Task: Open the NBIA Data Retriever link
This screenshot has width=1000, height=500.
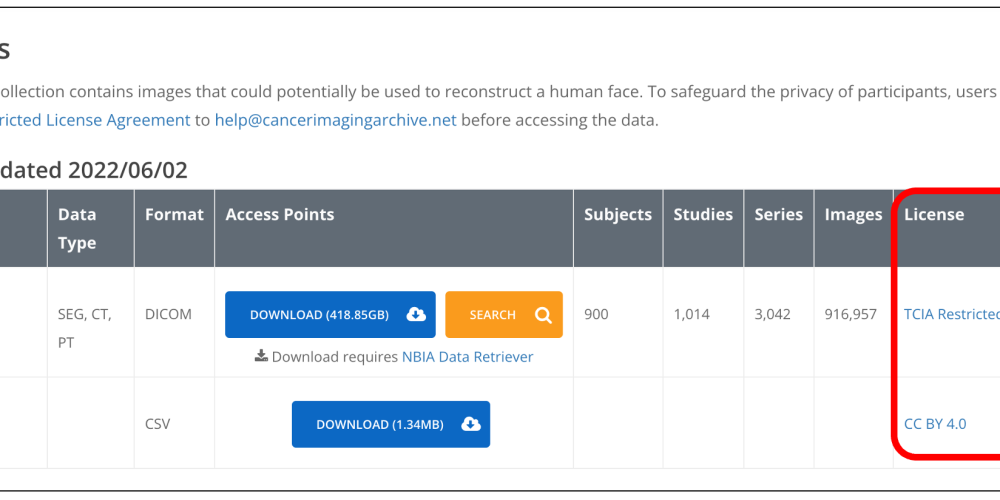Action: coord(467,357)
